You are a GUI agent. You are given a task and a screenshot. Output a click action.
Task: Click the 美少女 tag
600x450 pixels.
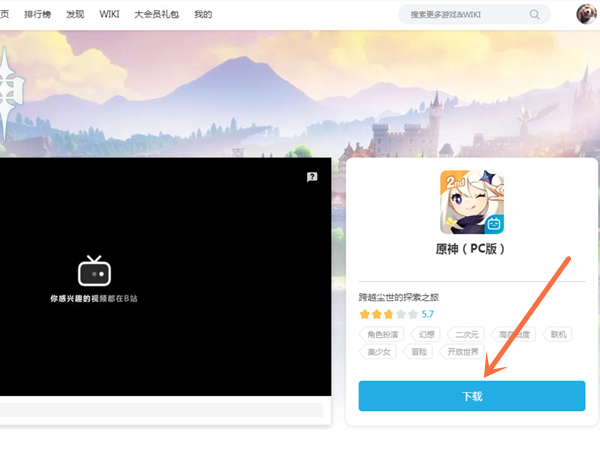pyautogui.click(x=379, y=352)
